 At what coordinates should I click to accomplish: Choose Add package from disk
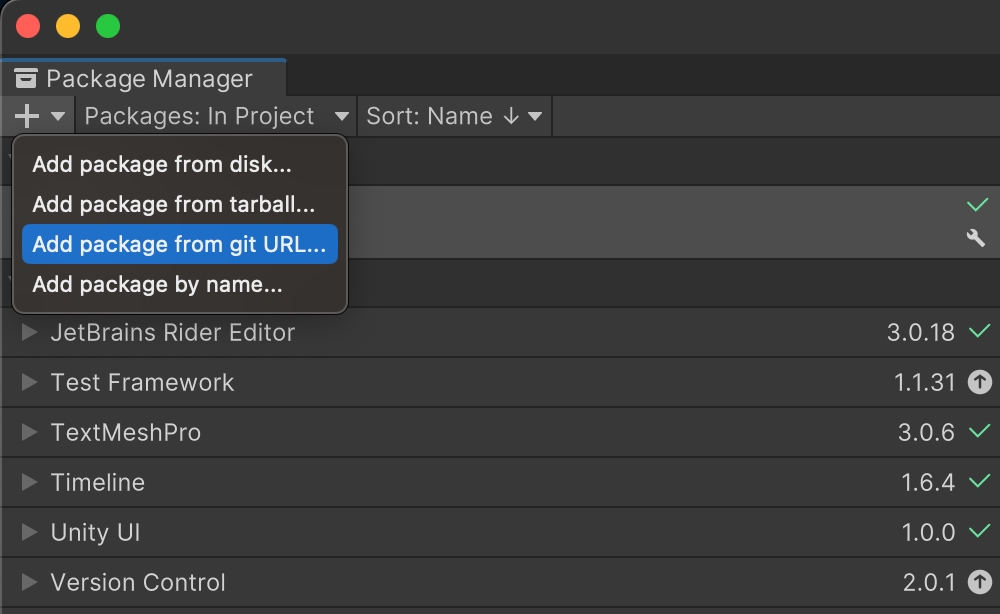[x=162, y=164]
